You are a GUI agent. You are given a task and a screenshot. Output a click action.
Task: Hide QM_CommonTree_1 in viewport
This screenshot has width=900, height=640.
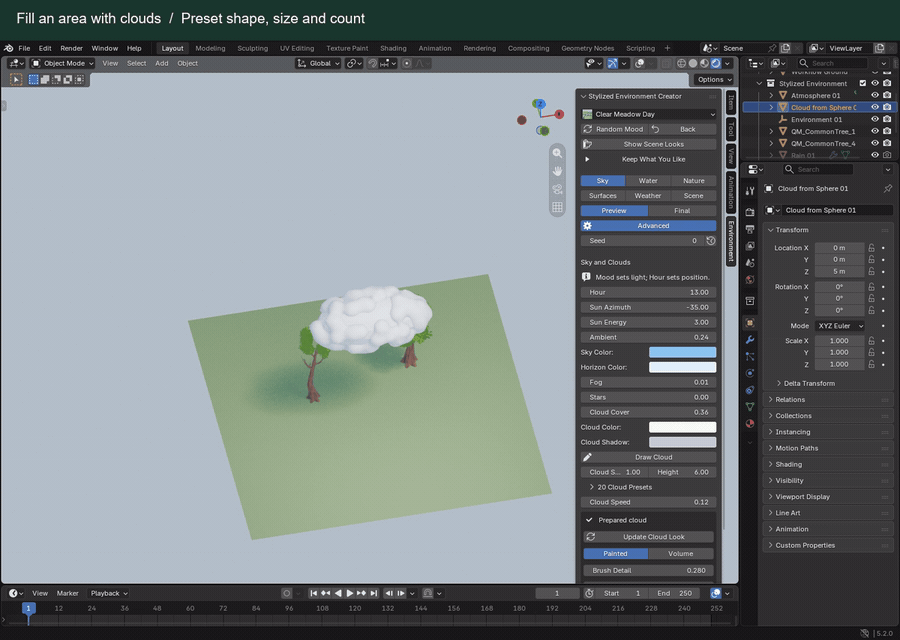(875, 131)
